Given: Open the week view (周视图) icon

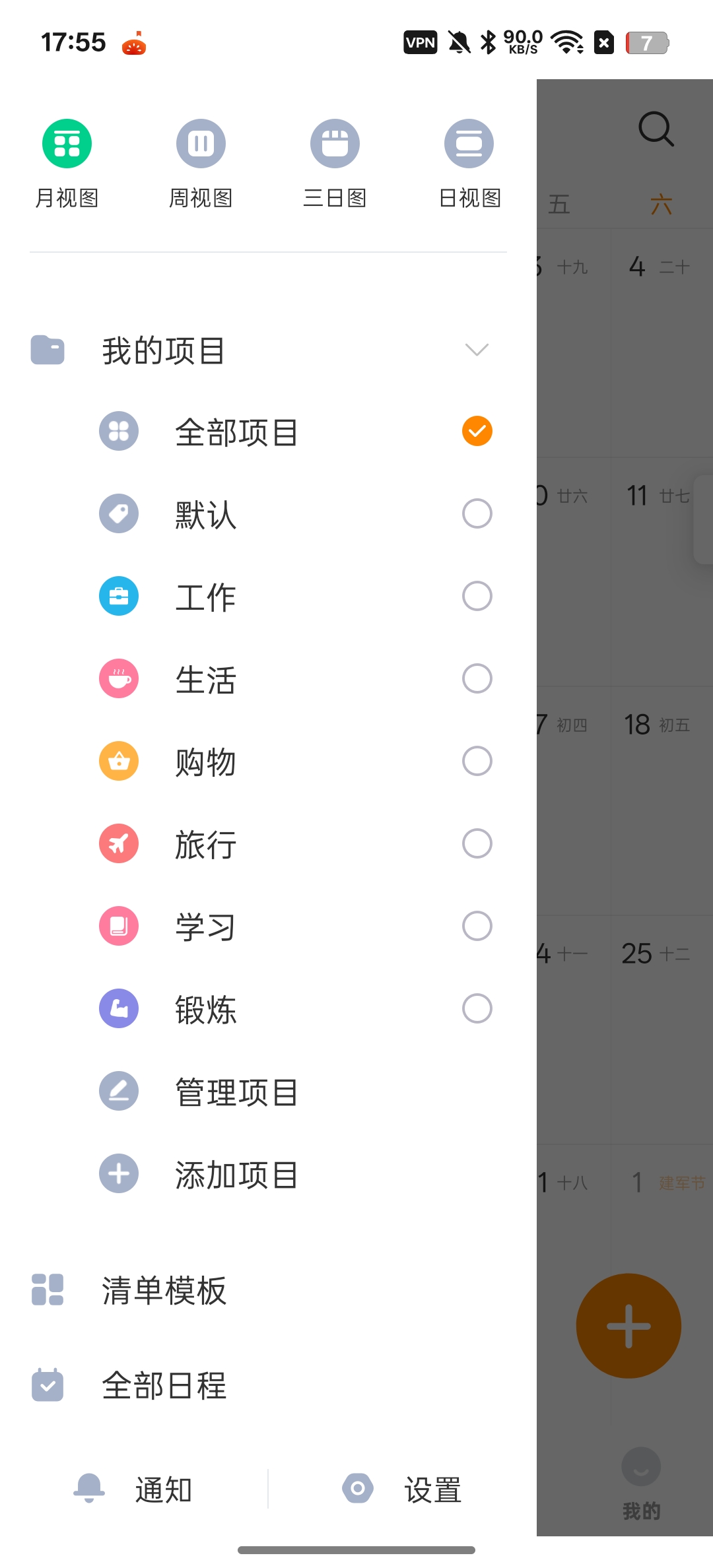Looking at the screenshot, I should coord(201,143).
